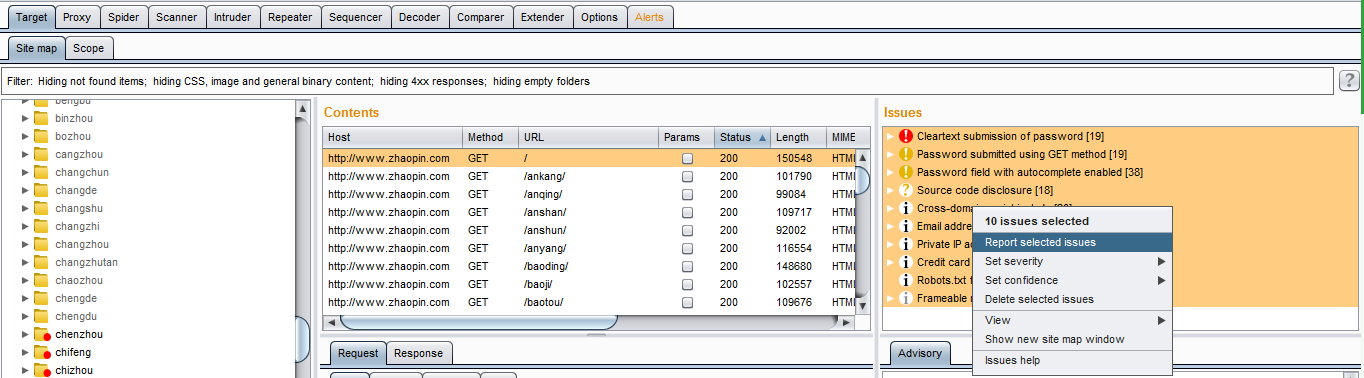Viewport: 1364px width, 378px height.
Task: Click the folder icon of changzhi
Action: (x=41, y=226)
